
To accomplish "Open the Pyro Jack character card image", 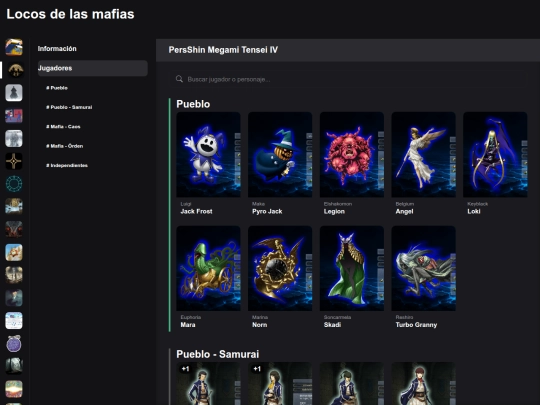I will (280, 154).
